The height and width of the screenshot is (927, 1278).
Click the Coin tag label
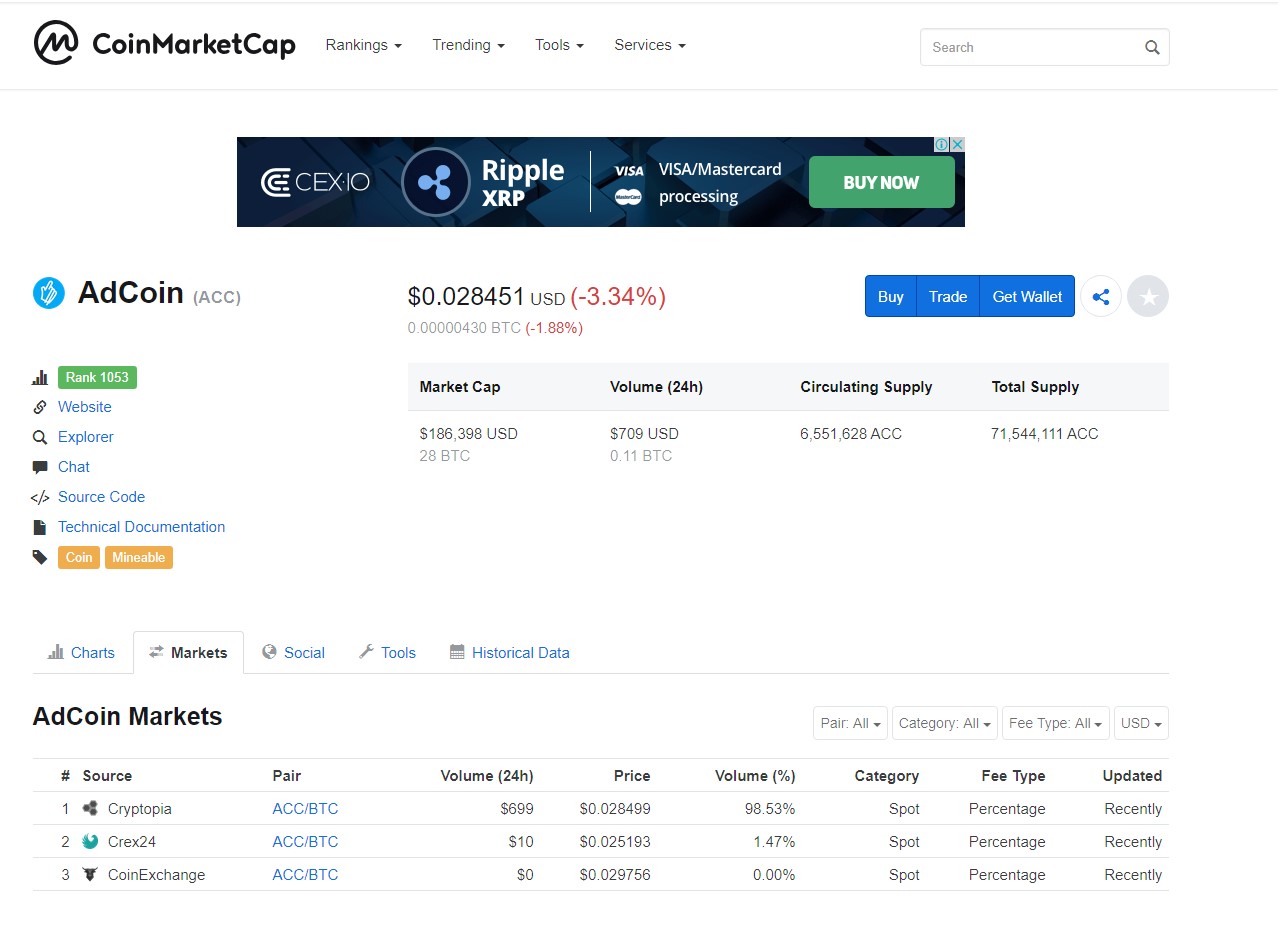(79, 557)
